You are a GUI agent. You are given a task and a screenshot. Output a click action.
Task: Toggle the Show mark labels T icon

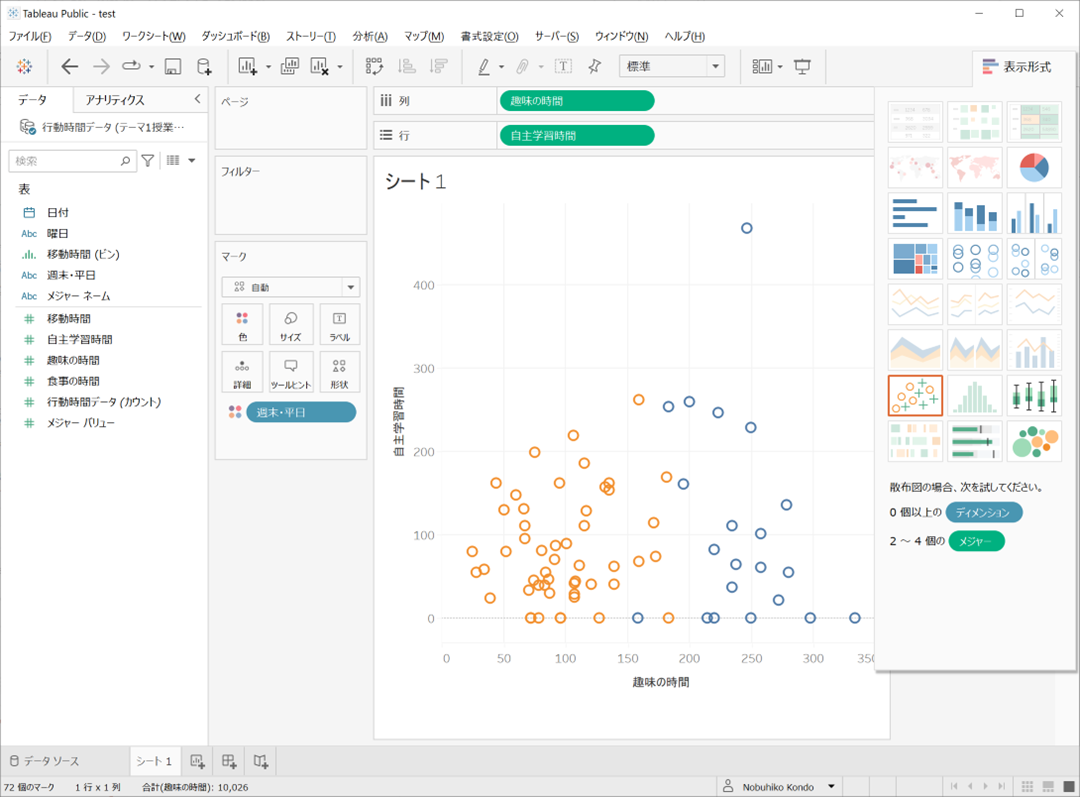[x=563, y=66]
